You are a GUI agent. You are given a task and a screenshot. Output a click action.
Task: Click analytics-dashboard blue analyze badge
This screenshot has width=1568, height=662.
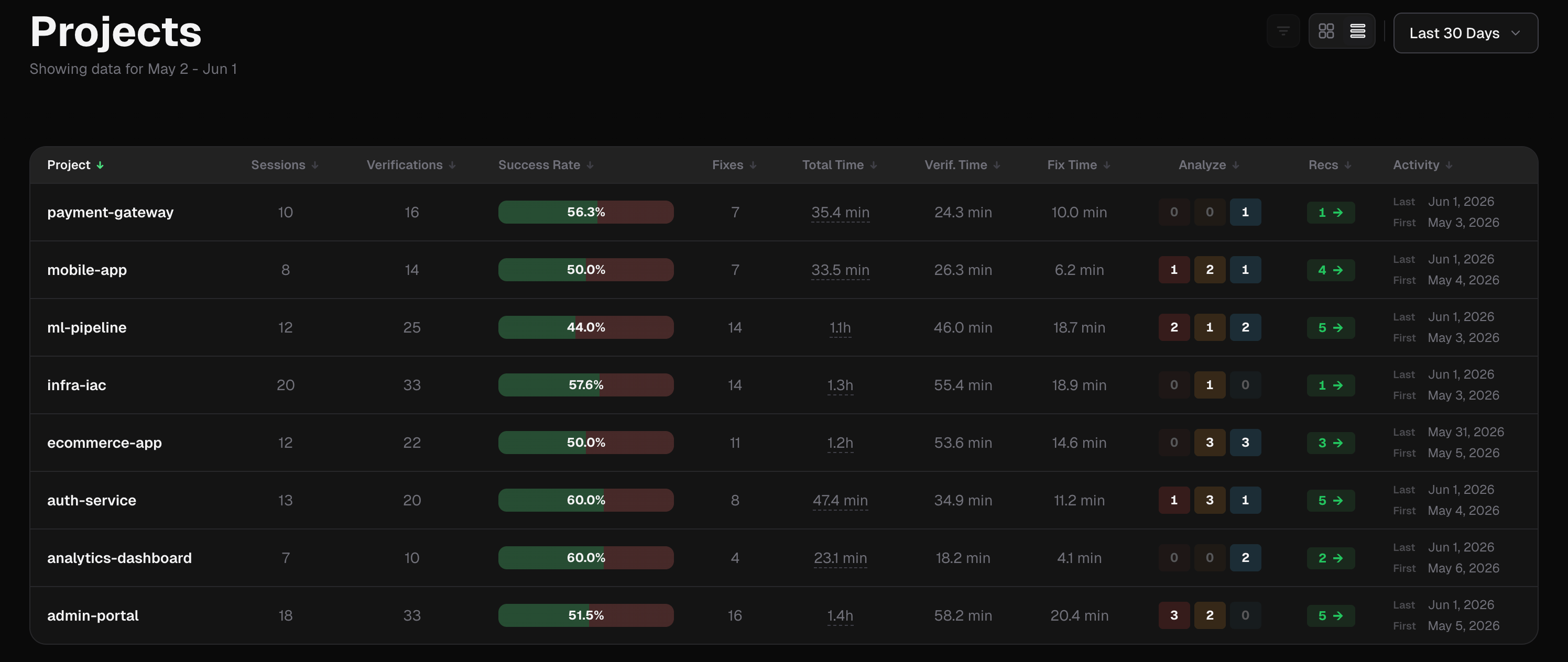1245,558
